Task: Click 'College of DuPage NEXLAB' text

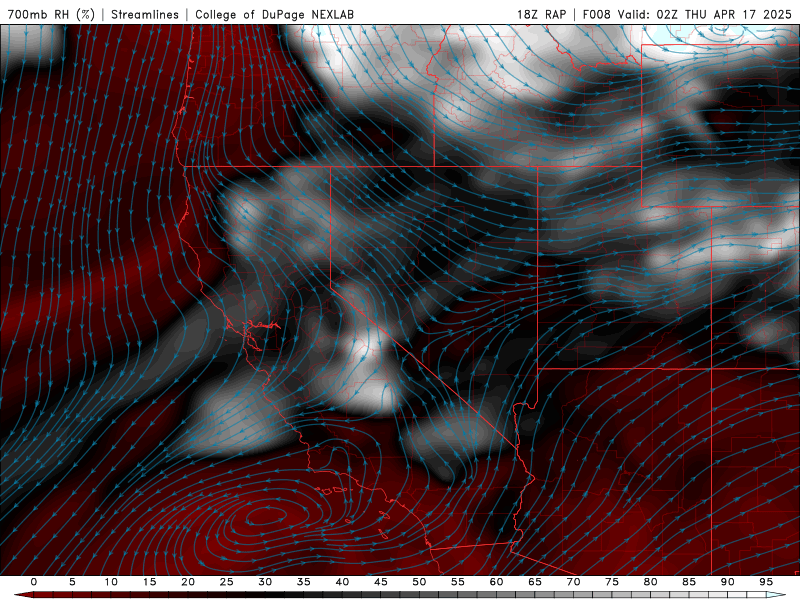Action: pos(274,14)
